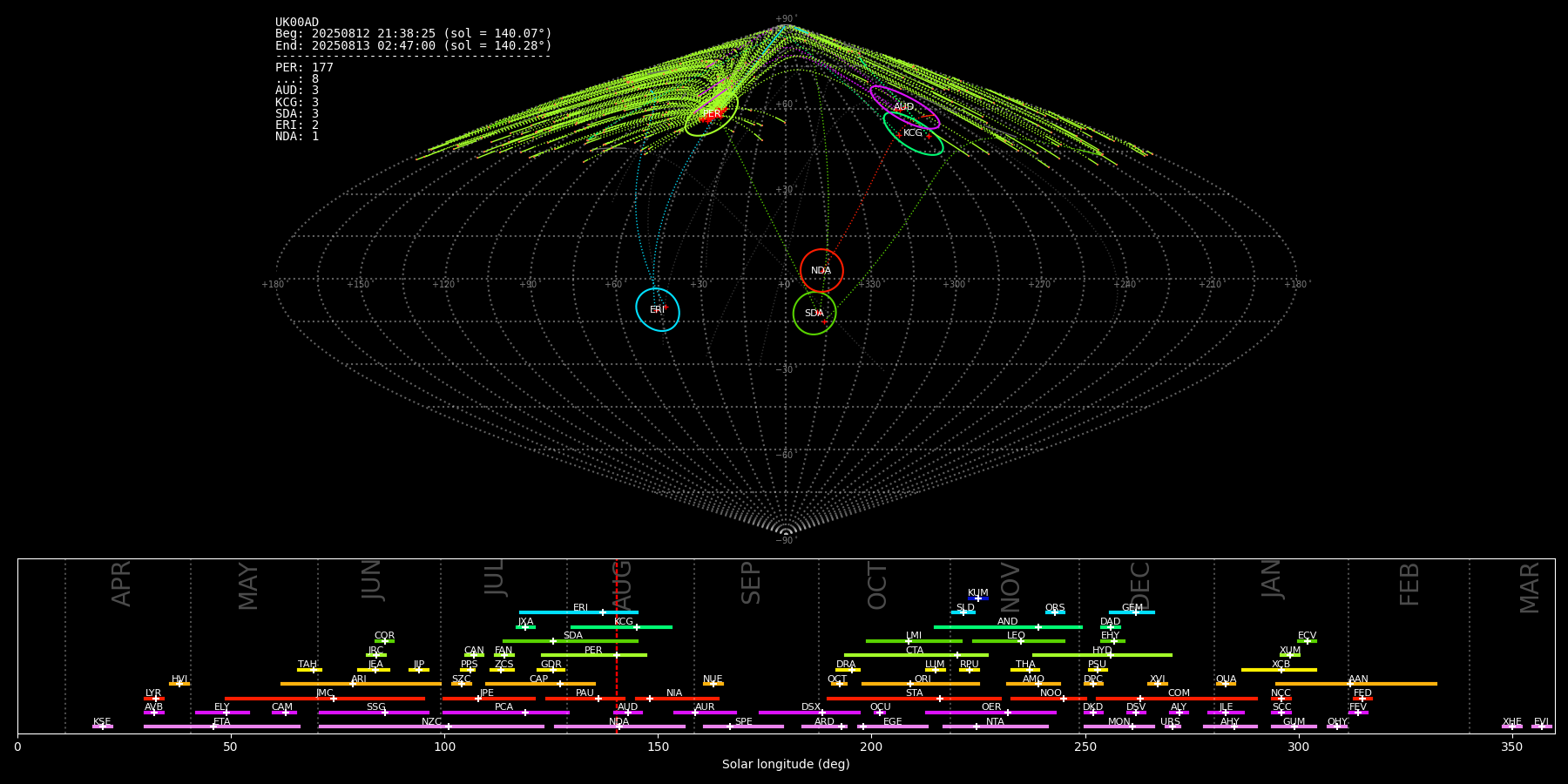Click the 330 longitude label
This screenshot has width=1568, height=784.
pos(870,285)
